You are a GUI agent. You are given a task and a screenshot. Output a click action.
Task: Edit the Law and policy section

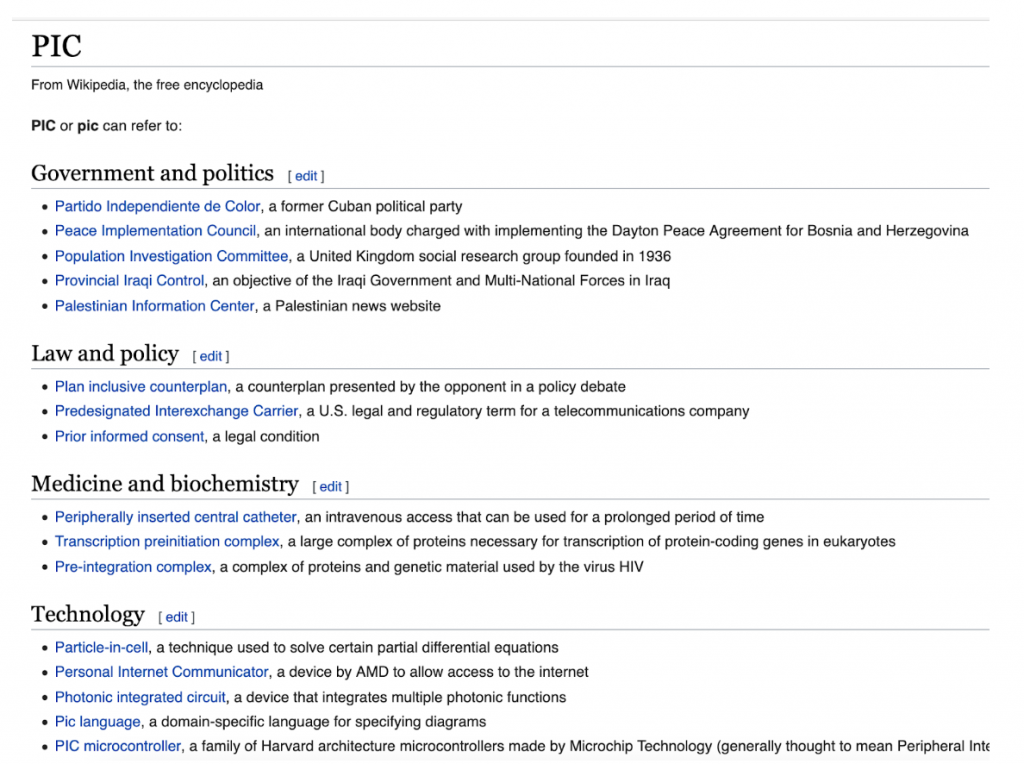coord(211,356)
